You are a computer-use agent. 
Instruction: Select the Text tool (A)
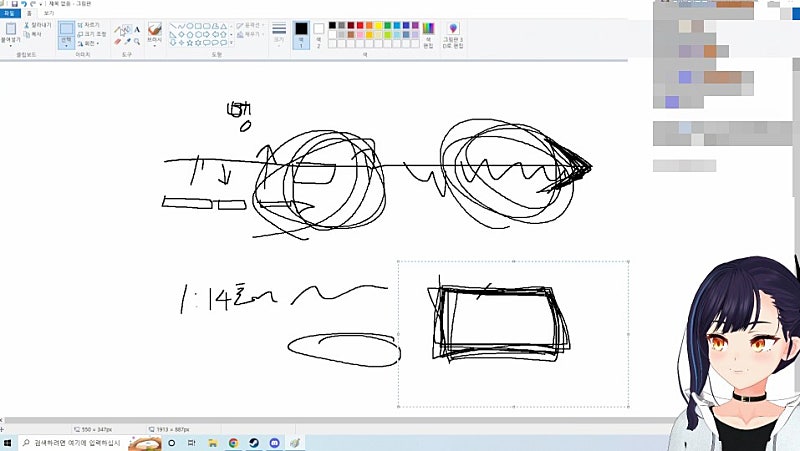(x=137, y=30)
